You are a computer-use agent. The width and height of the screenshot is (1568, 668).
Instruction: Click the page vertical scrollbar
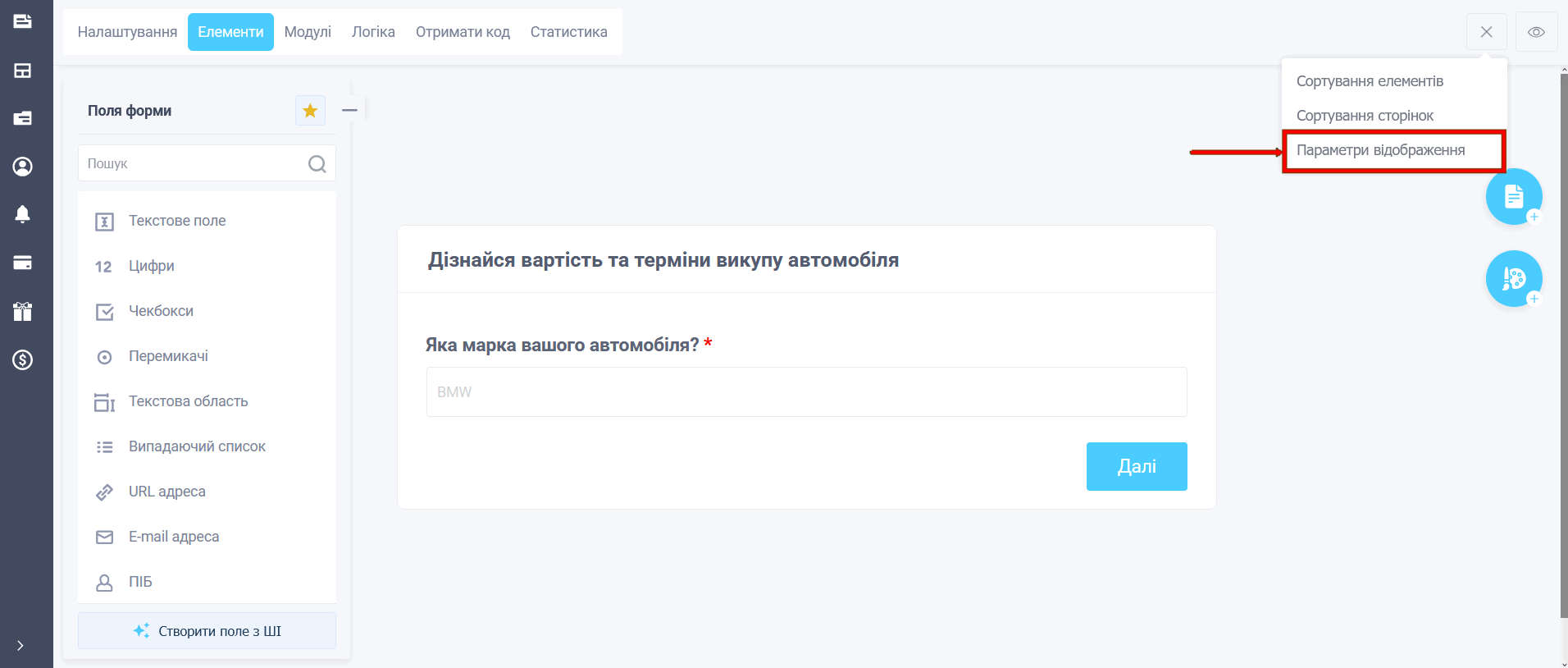[1564, 345]
